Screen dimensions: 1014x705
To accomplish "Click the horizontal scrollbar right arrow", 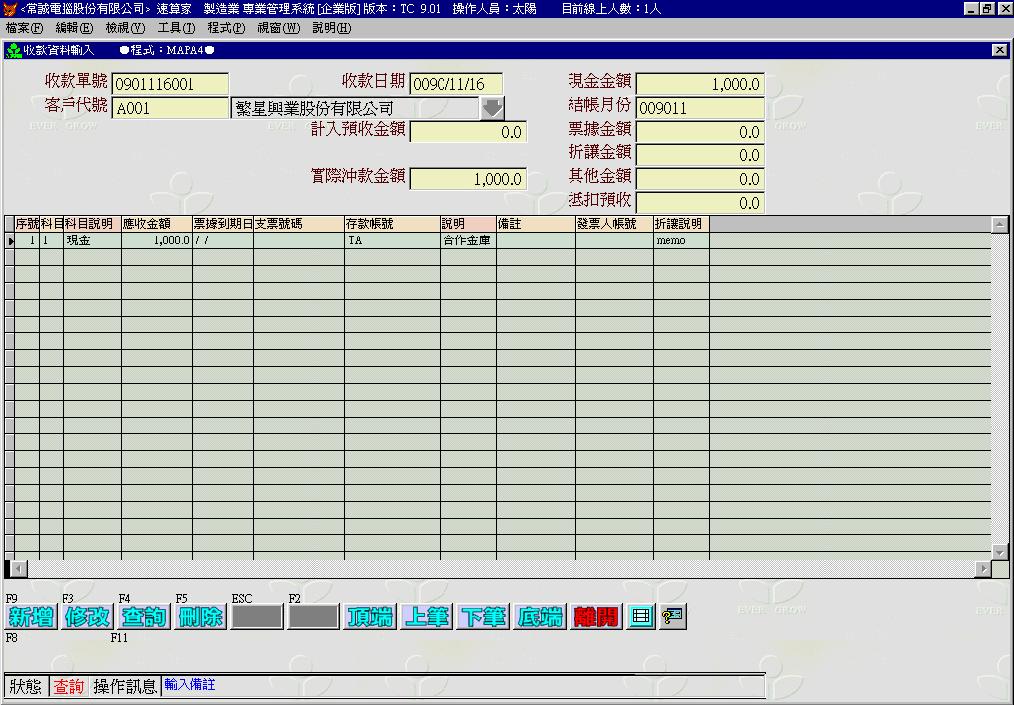I will (984, 568).
